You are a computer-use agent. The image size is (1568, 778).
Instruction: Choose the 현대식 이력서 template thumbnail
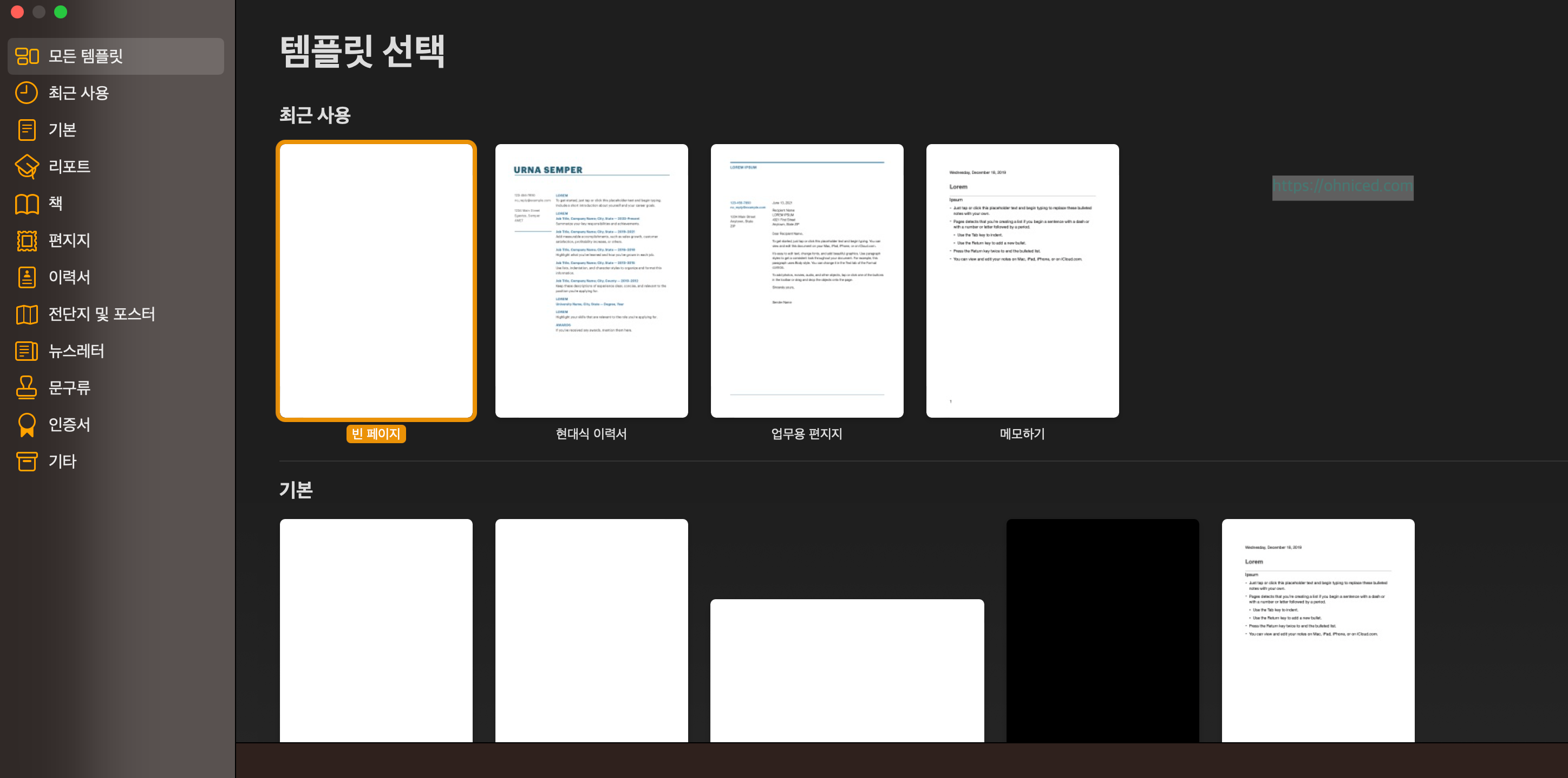[591, 281]
